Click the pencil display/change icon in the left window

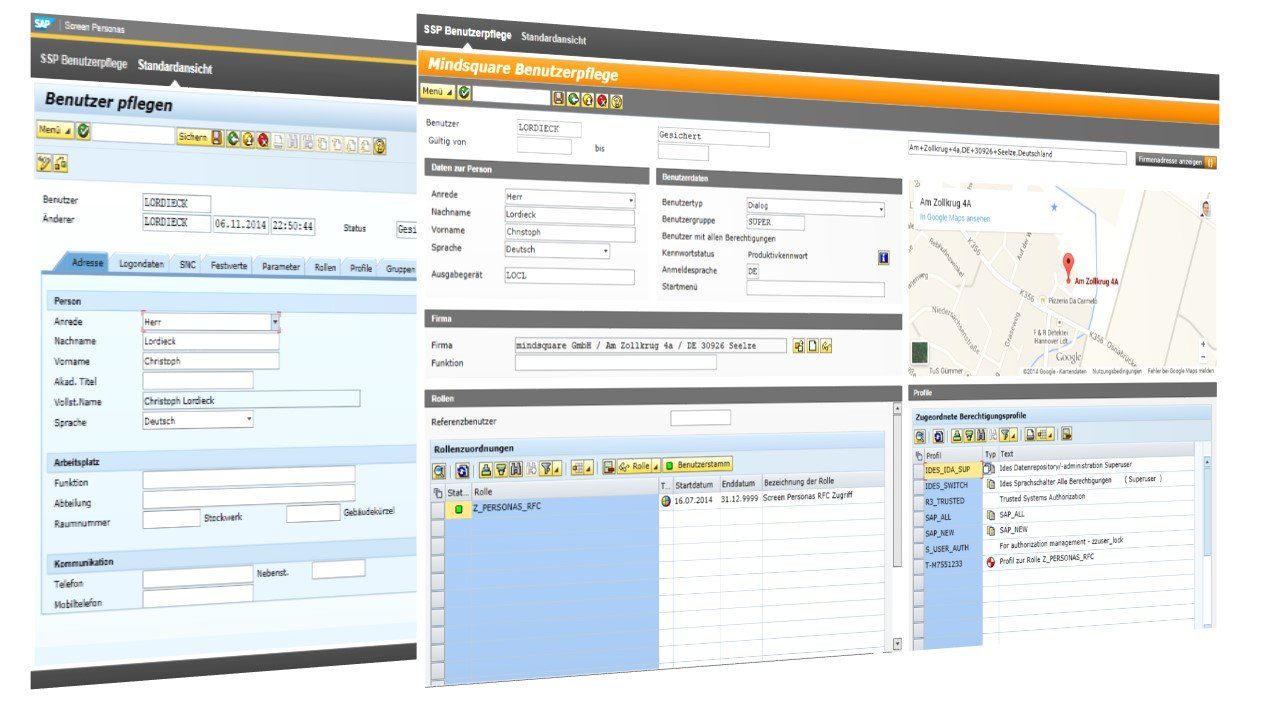coord(44,162)
